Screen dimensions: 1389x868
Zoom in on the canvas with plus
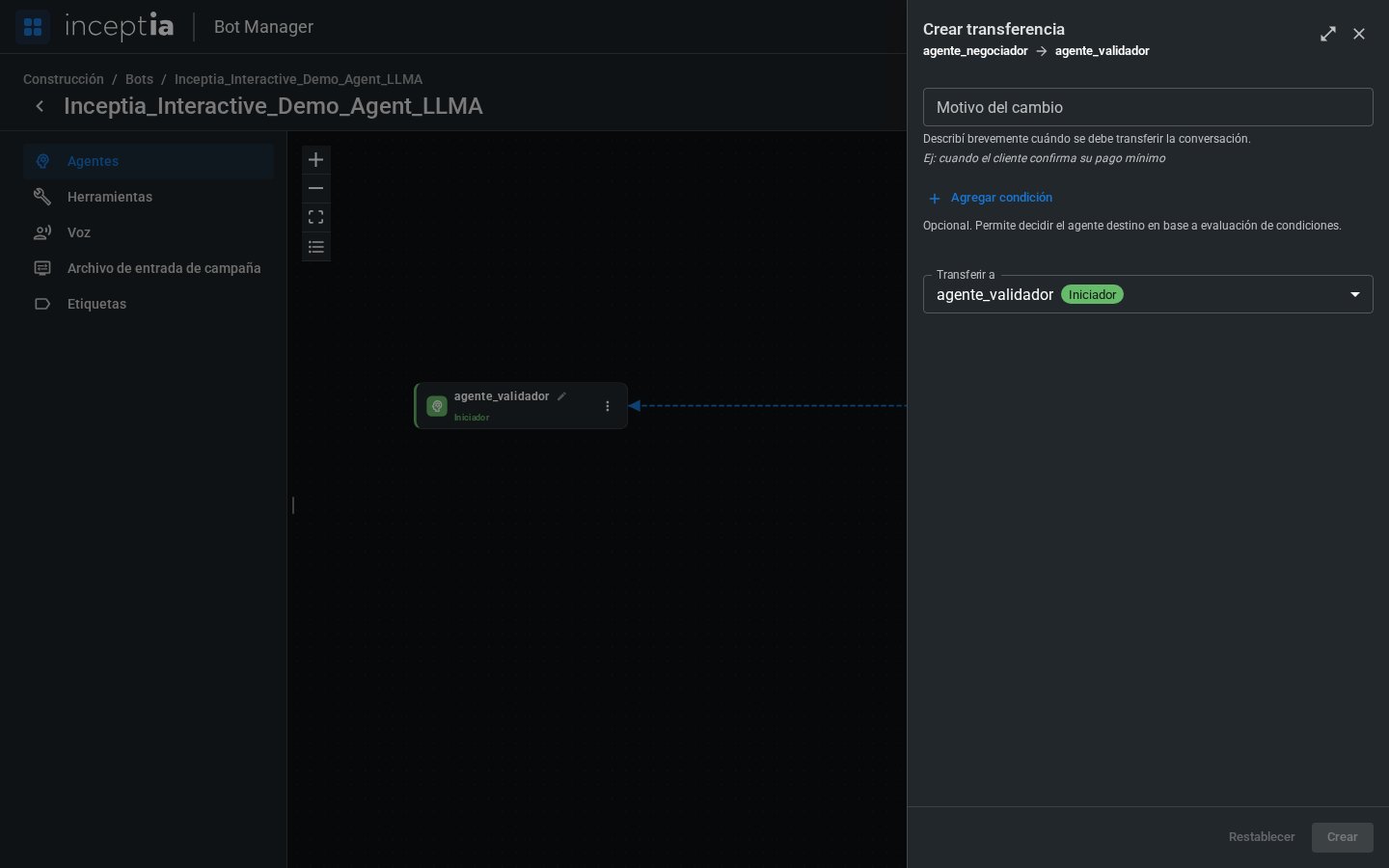point(315,160)
